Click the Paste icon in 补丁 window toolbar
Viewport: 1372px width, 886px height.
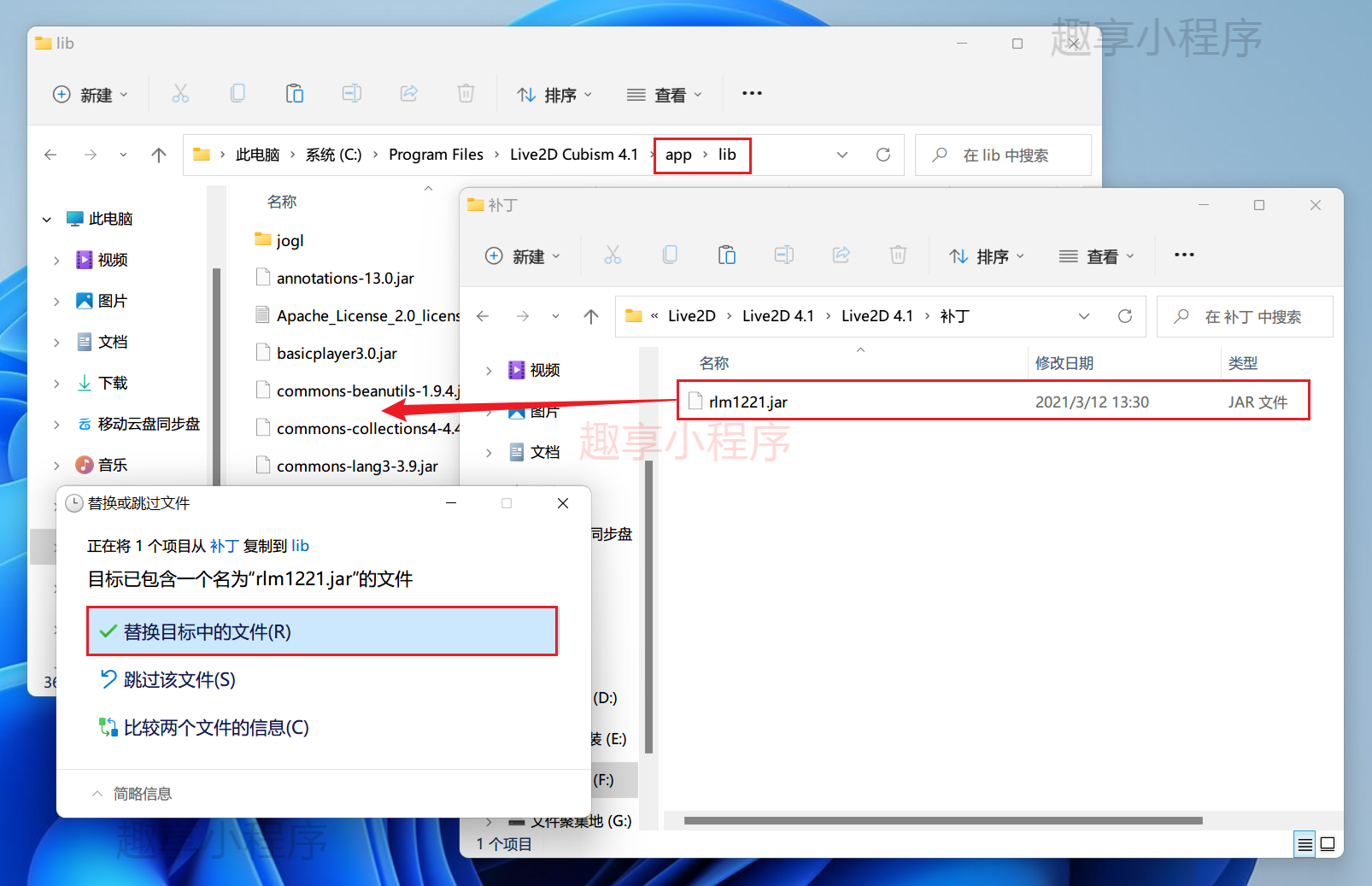click(727, 255)
